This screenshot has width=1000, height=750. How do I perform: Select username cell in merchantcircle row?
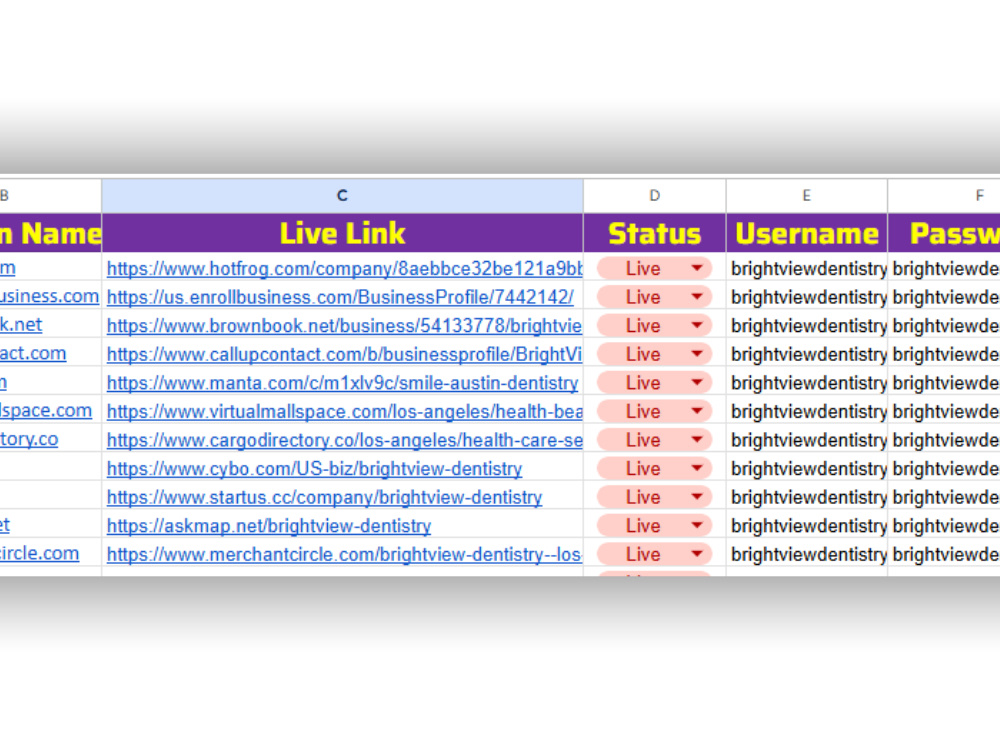(806, 554)
